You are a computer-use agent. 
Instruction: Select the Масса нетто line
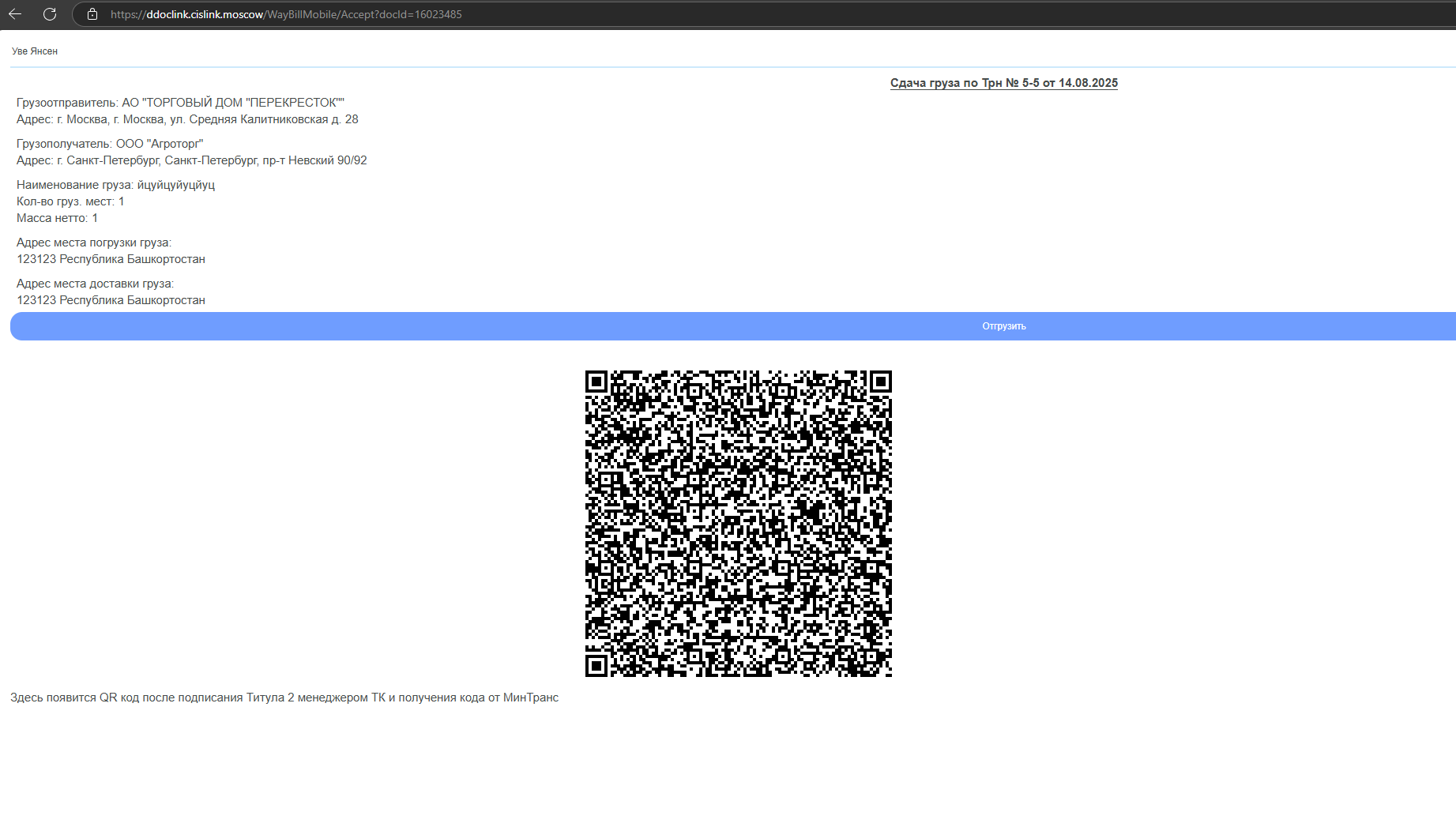coord(57,218)
